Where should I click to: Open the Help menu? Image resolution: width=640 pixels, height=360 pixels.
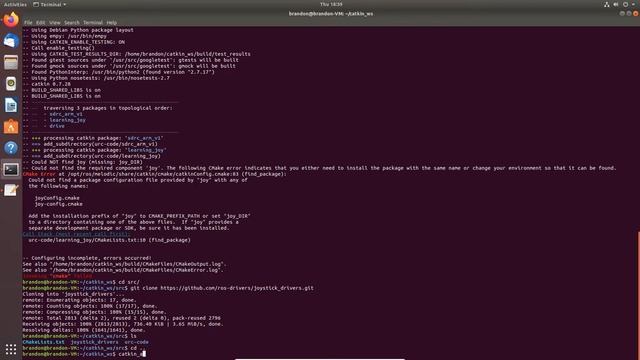pos(111,23)
